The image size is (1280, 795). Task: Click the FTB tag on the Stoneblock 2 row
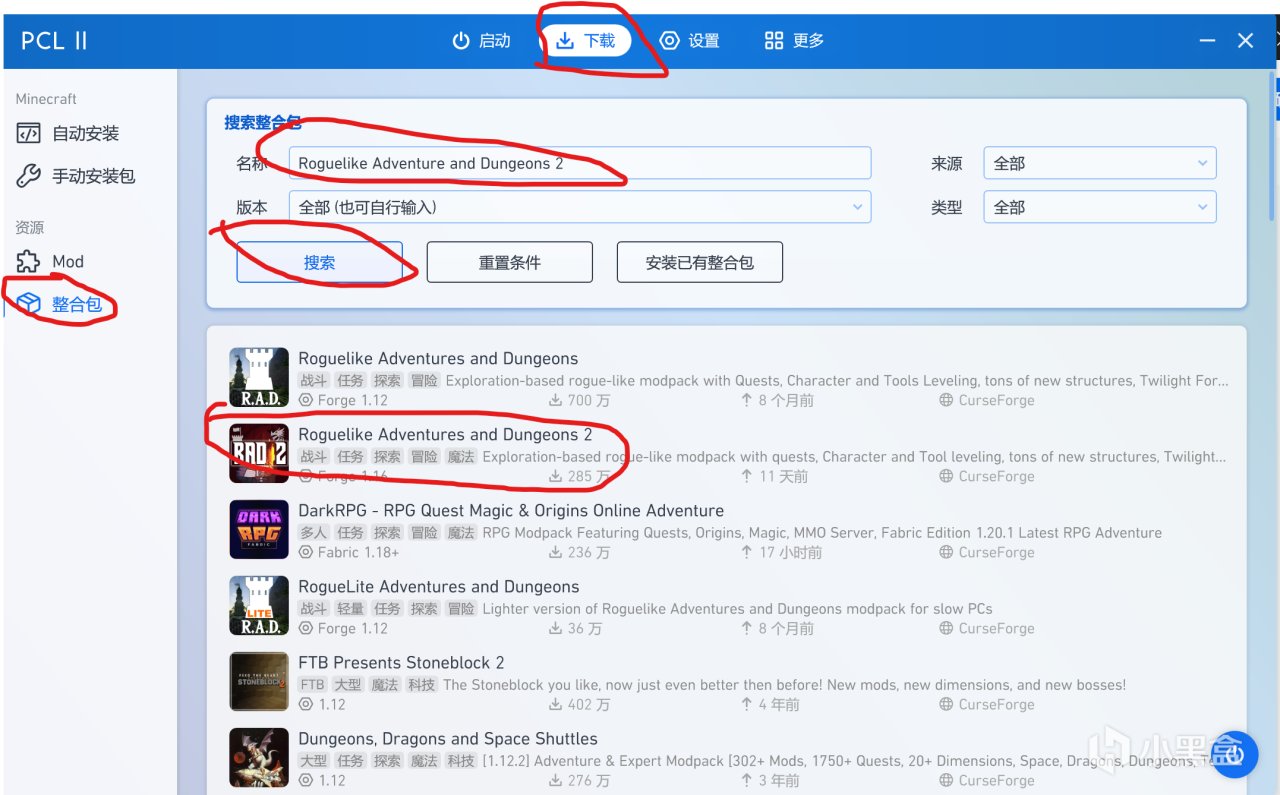click(313, 684)
